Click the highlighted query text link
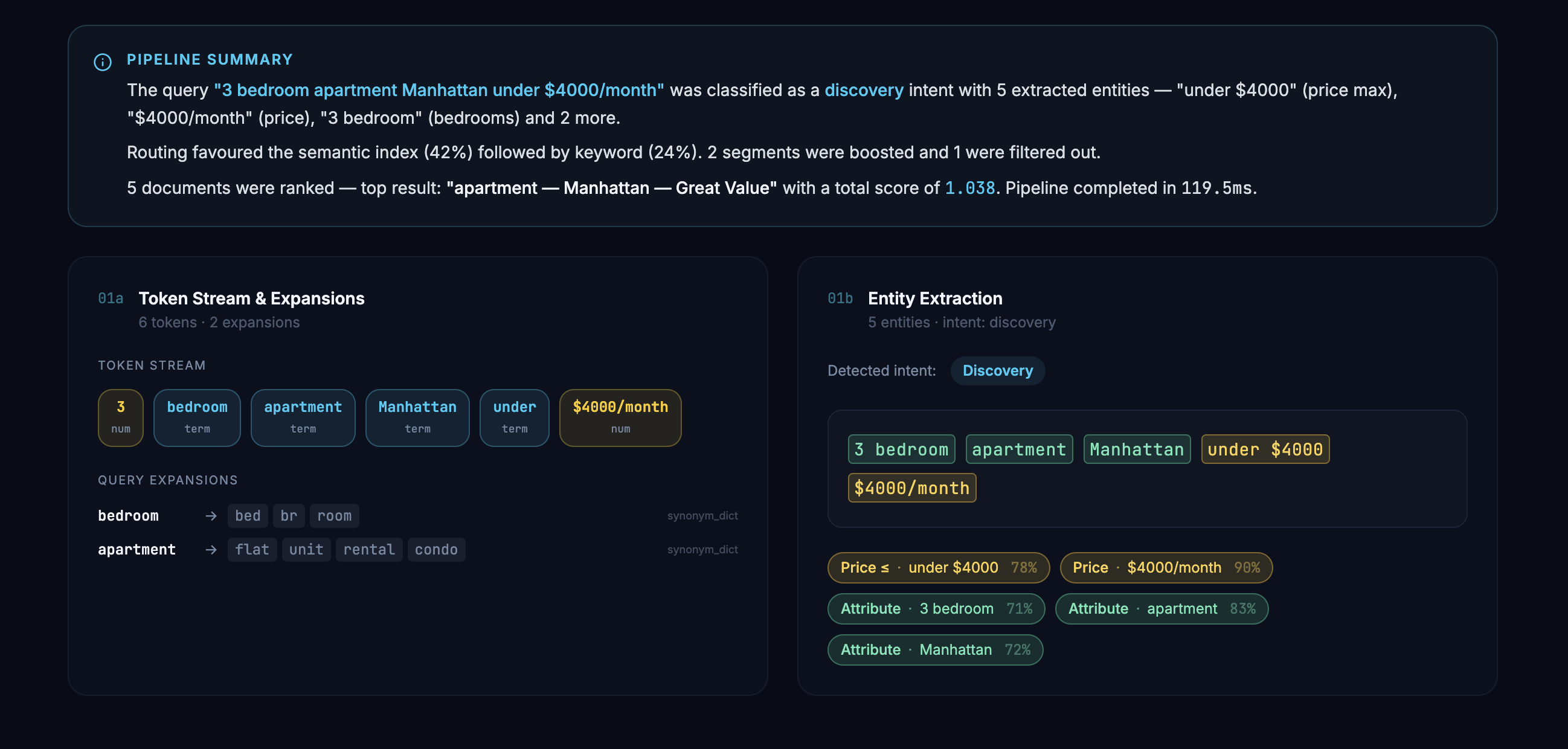 (439, 90)
